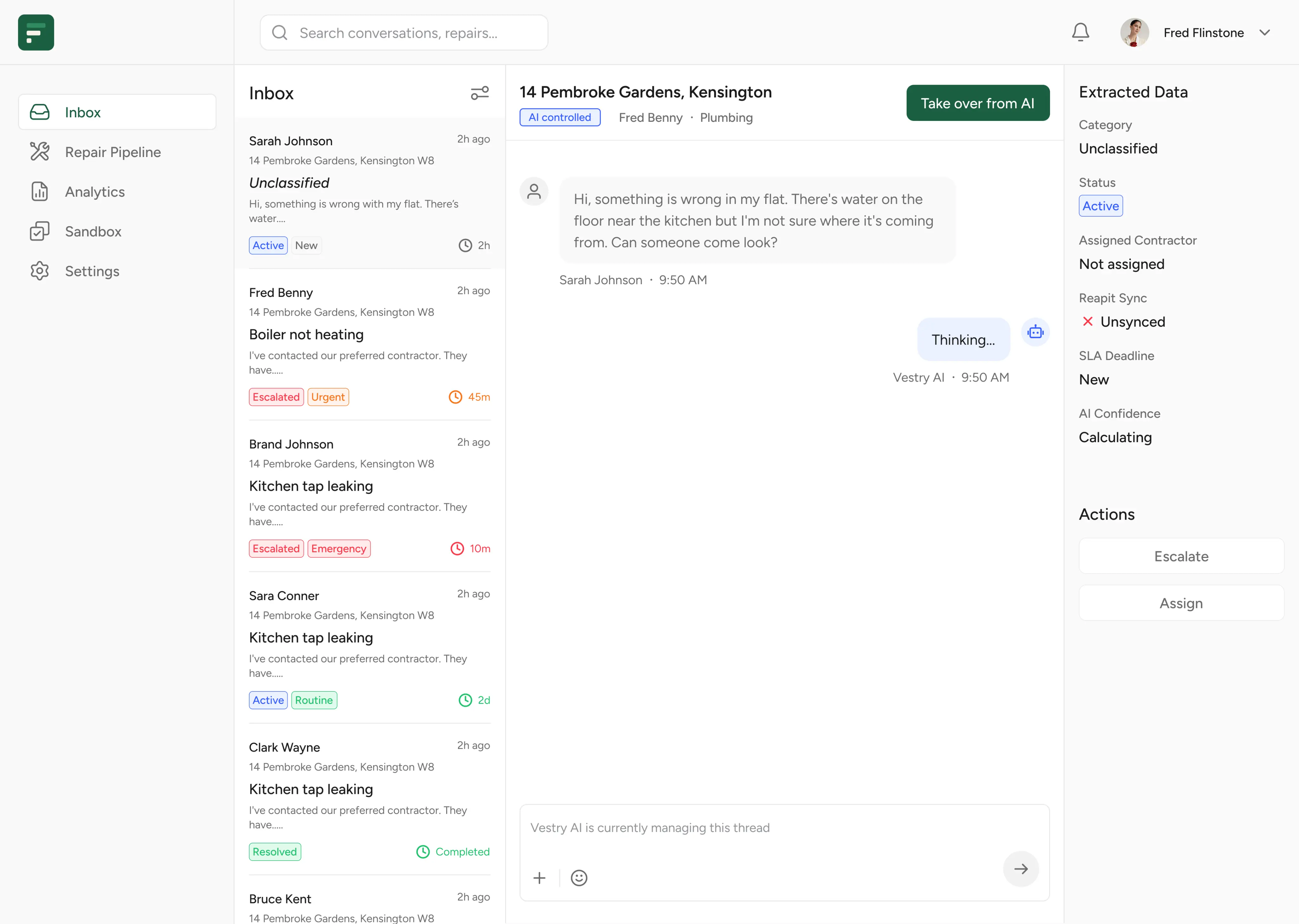This screenshot has width=1299, height=924.
Task: Click the Take over from AI button
Action: pos(978,103)
